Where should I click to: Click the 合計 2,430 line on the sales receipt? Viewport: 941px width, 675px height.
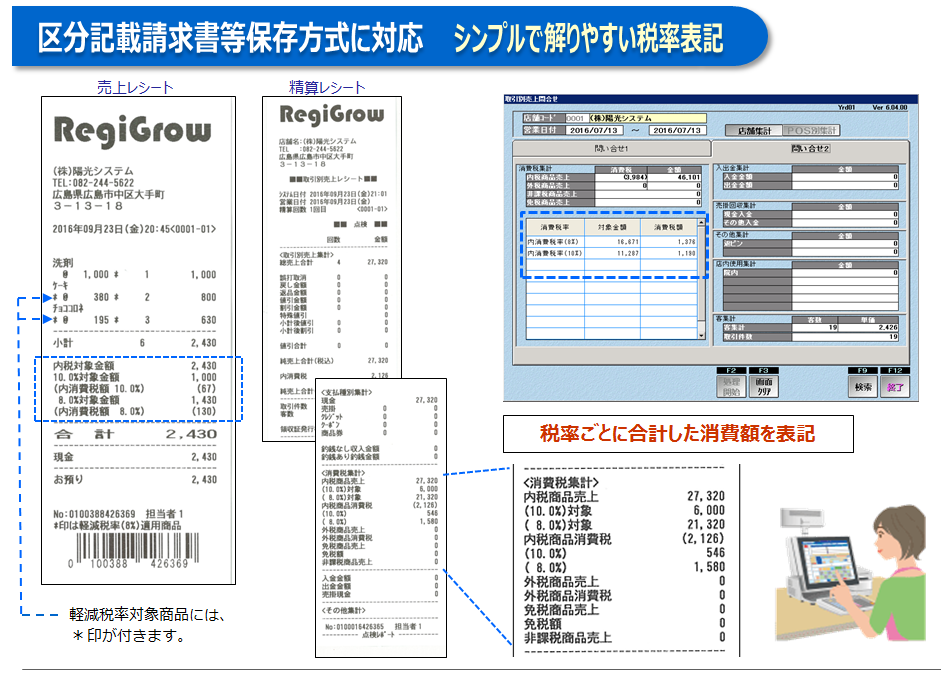136,434
